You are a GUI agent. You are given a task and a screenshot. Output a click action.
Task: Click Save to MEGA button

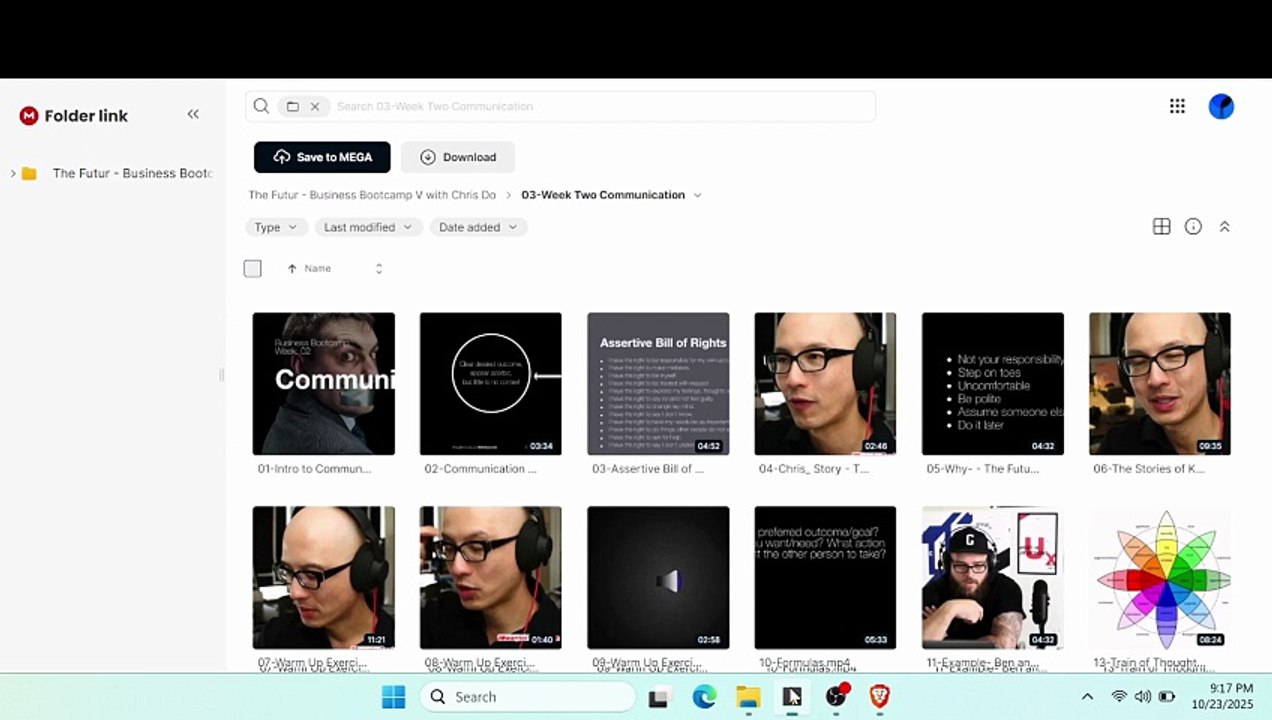[322, 157]
